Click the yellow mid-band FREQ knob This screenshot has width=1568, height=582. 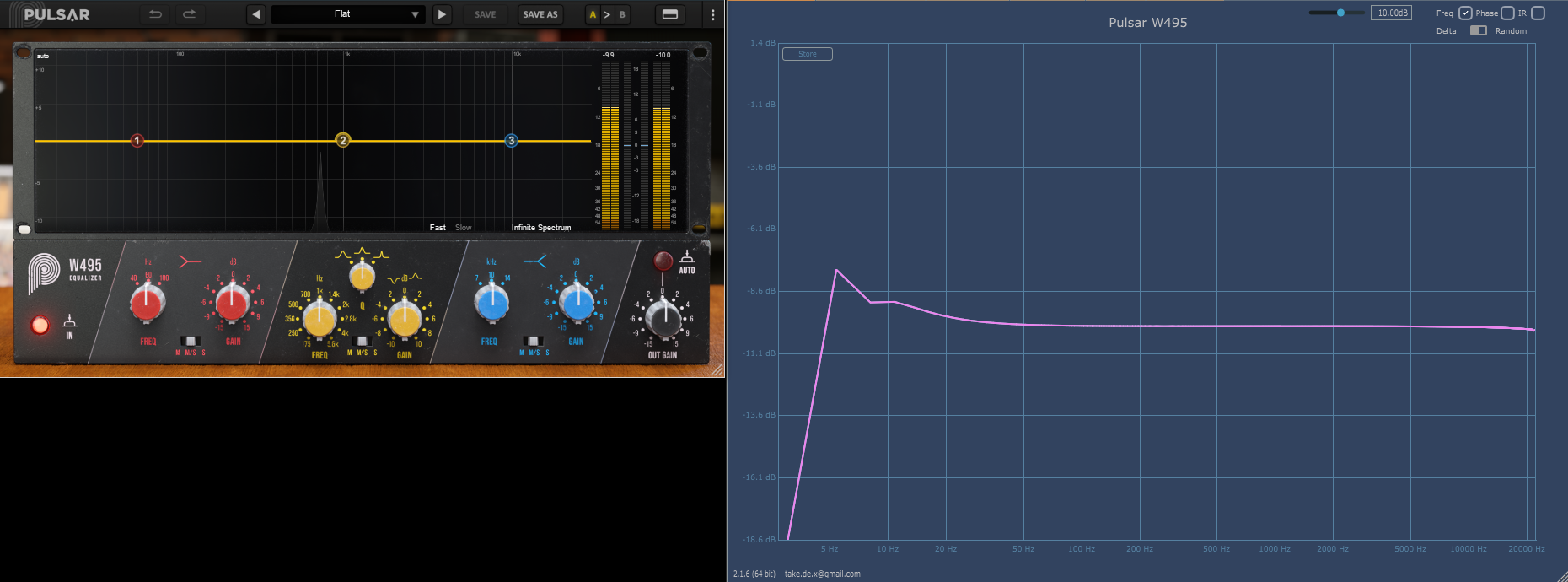coord(320,318)
